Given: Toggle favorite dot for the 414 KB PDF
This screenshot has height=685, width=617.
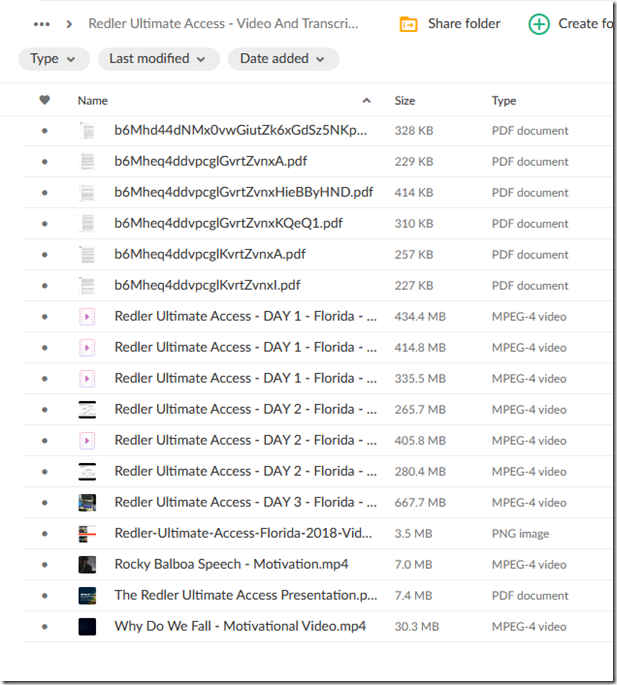Looking at the screenshot, I should (x=44, y=193).
